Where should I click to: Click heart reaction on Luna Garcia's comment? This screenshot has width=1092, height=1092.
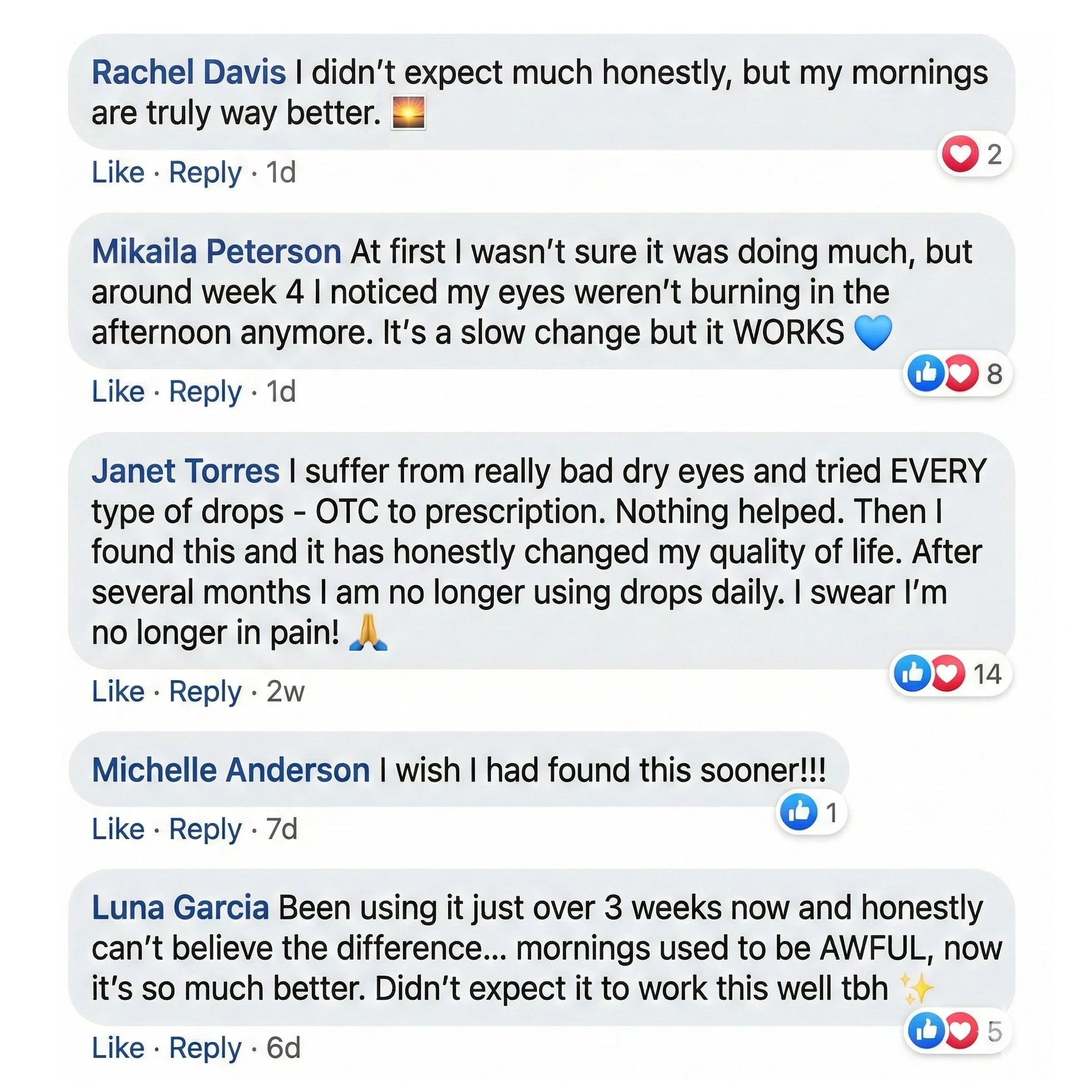(x=960, y=1031)
